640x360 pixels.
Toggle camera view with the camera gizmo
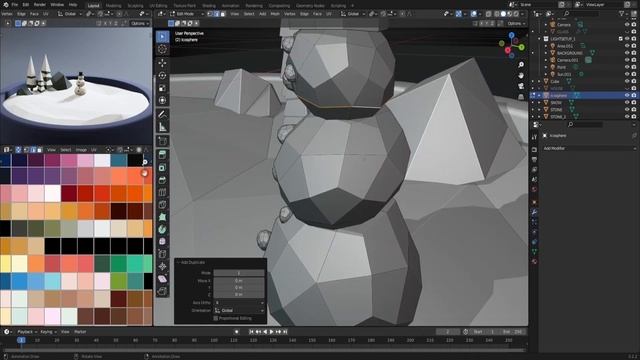click(x=521, y=86)
